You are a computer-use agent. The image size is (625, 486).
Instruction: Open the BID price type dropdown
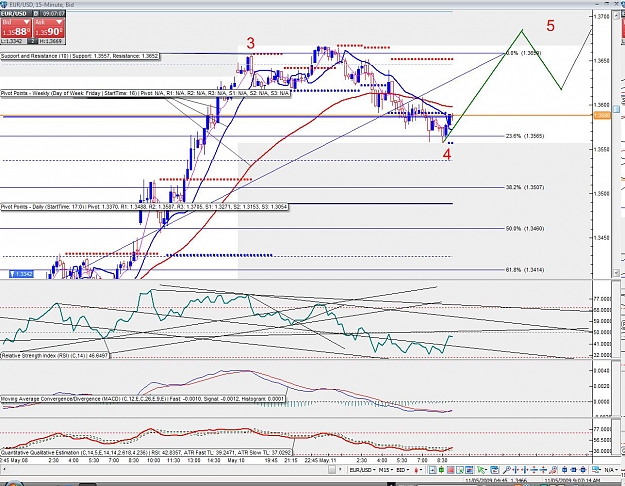click(x=403, y=470)
